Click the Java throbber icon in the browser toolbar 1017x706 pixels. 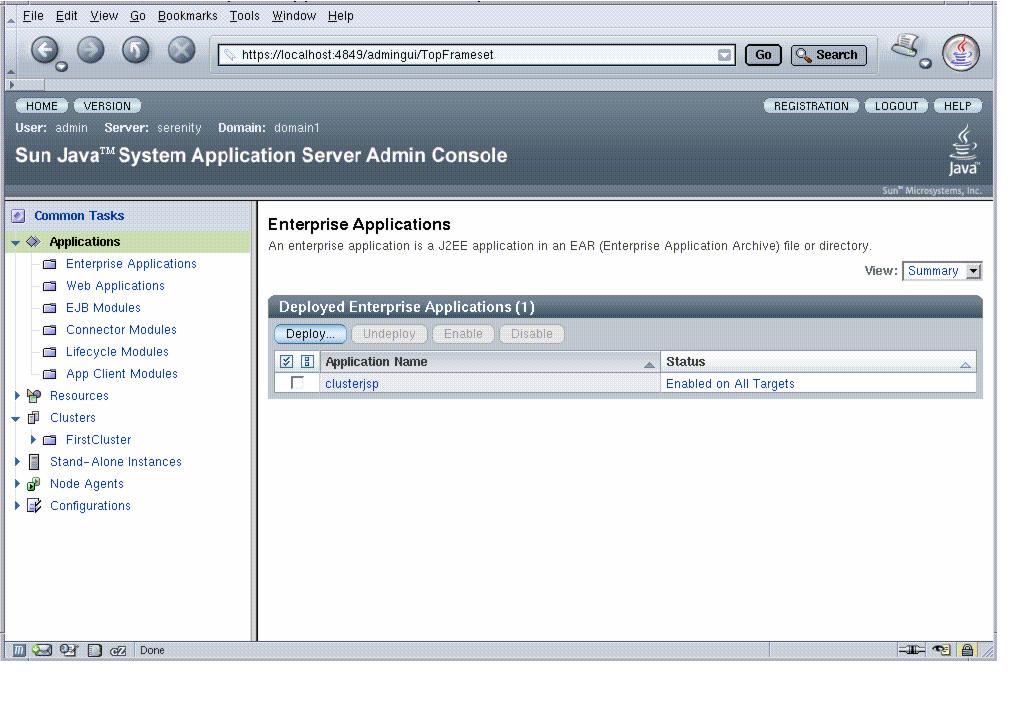coord(961,53)
